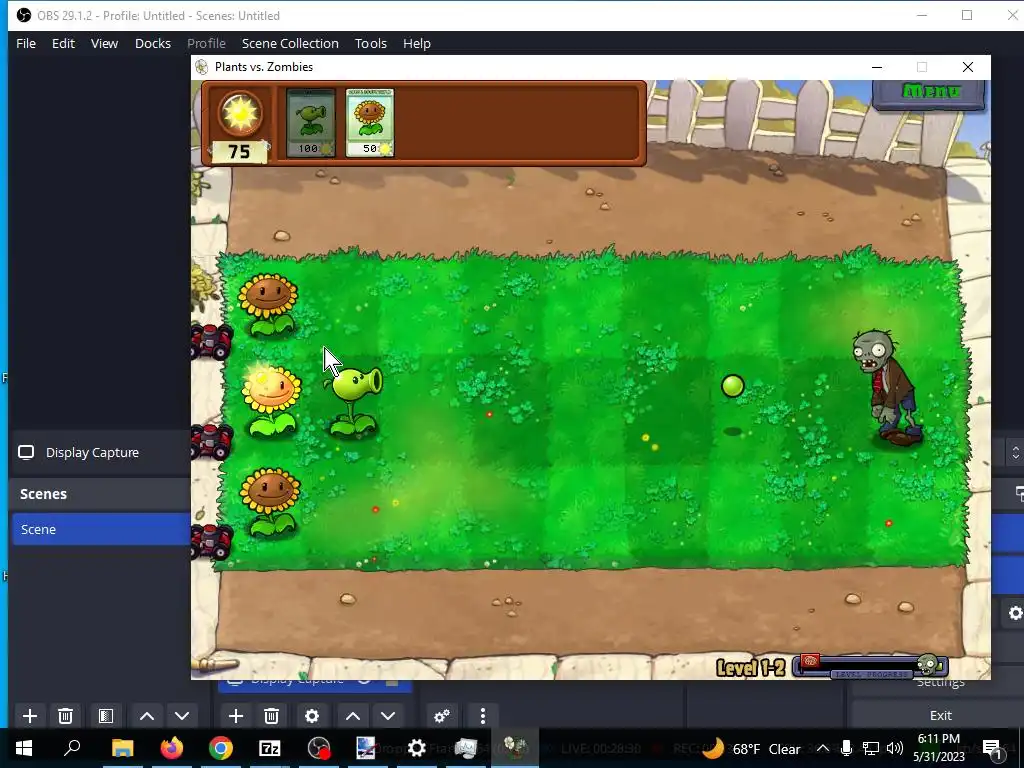This screenshot has height=768, width=1024.
Task: Open 7-Zip from the taskbar
Action: click(x=270, y=748)
